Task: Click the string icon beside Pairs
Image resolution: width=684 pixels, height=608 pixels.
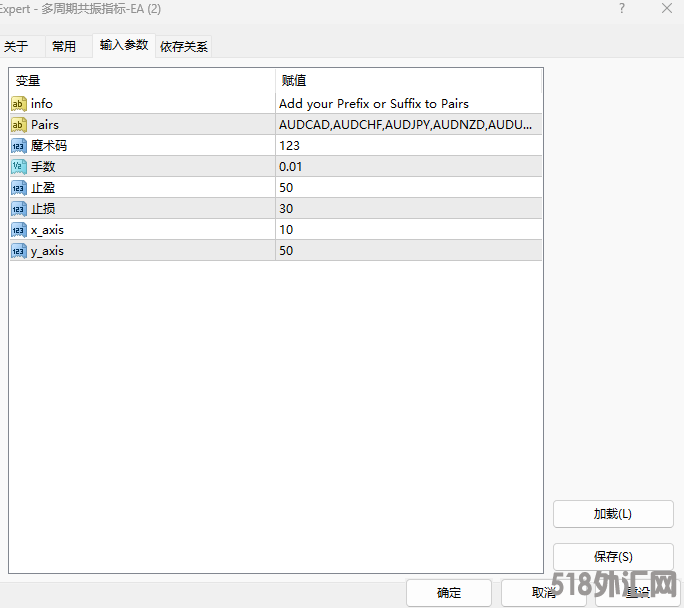Action: [18, 125]
